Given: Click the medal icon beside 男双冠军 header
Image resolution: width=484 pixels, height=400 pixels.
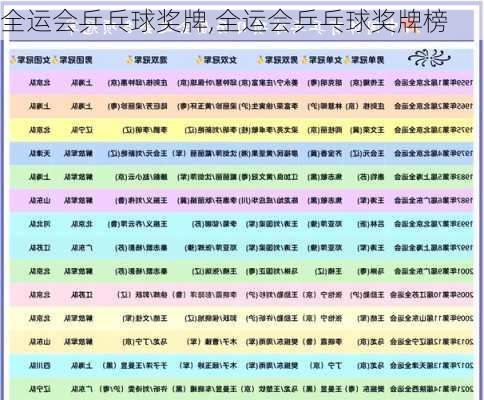Looking at the screenshot, I should click(261, 60).
